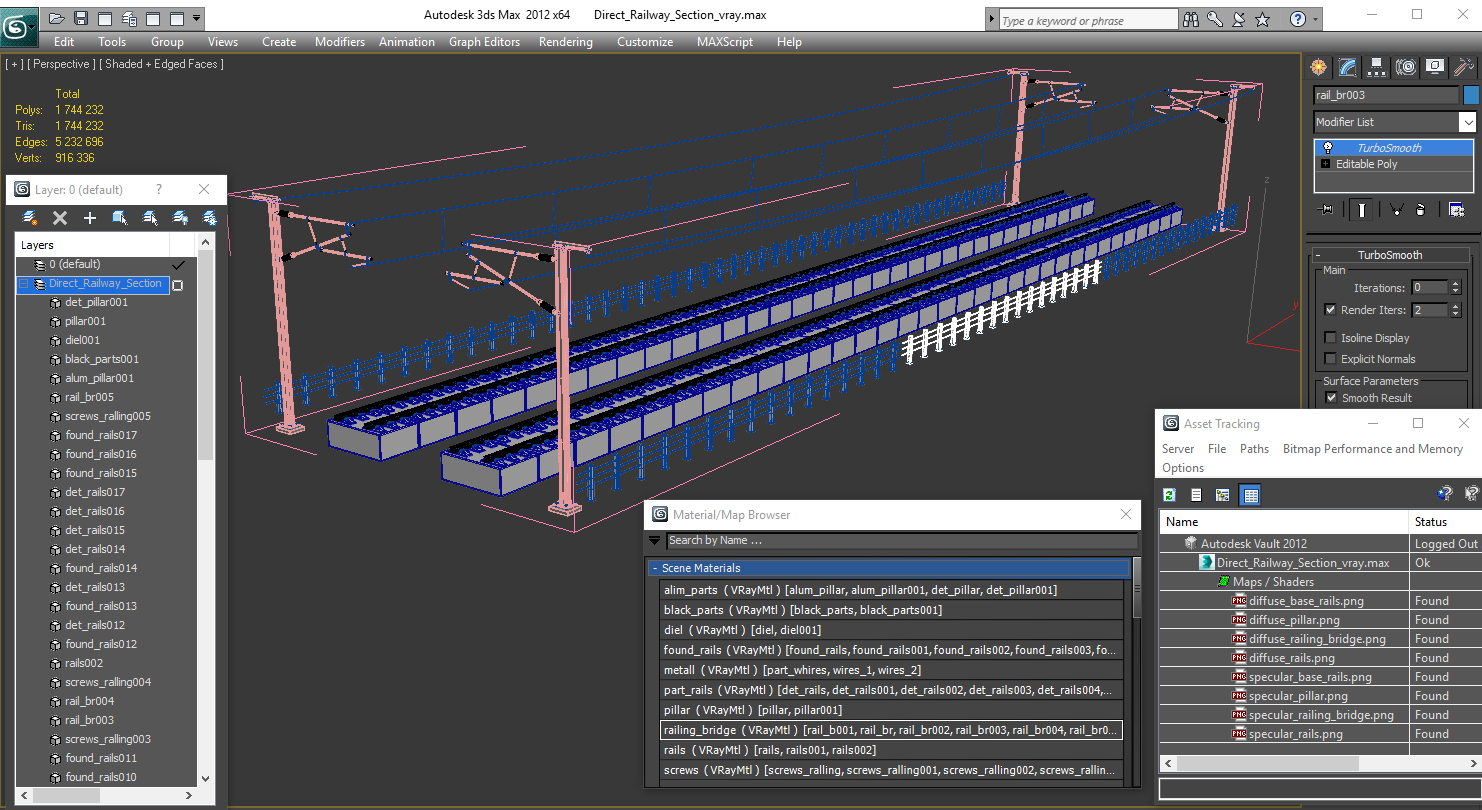This screenshot has width=1482, height=810.
Task: Open the Create command panel tab
Action: [1319, 67]
